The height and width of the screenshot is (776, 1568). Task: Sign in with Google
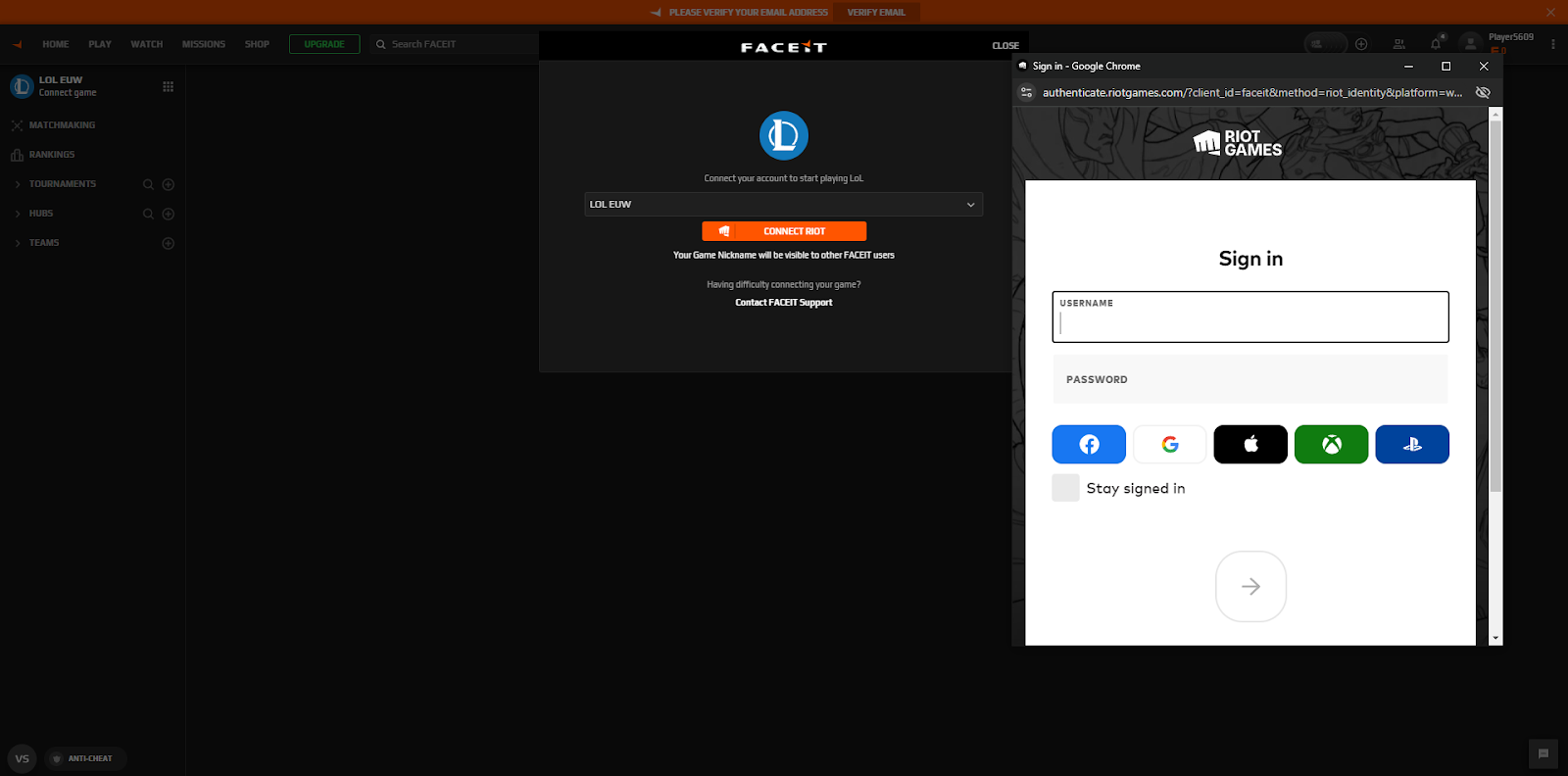tap(1170, 445)
